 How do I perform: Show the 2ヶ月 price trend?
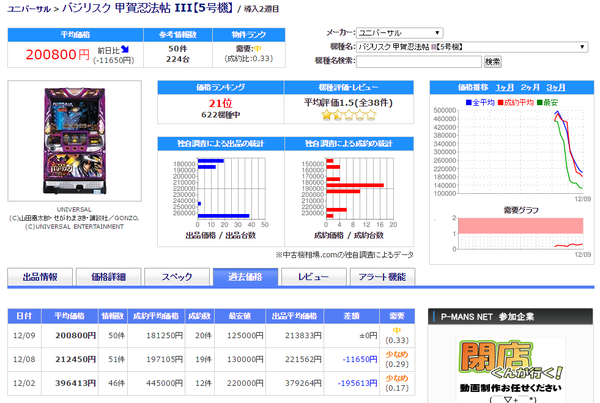(x=530, y=87)
